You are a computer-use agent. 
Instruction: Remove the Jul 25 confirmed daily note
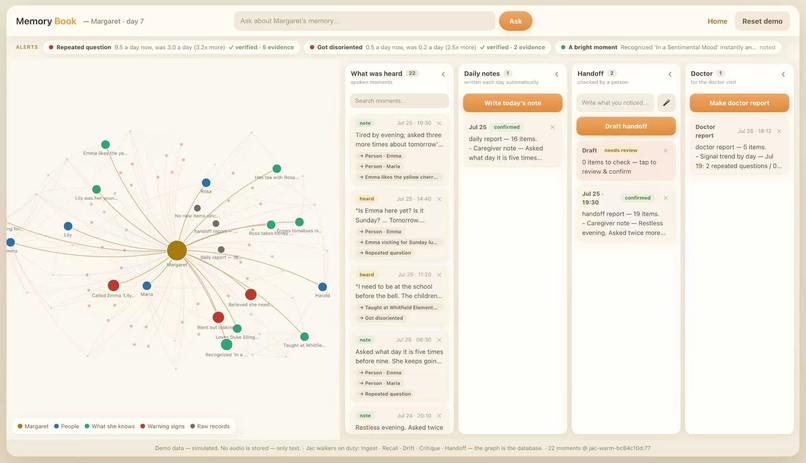click(553, 127)
